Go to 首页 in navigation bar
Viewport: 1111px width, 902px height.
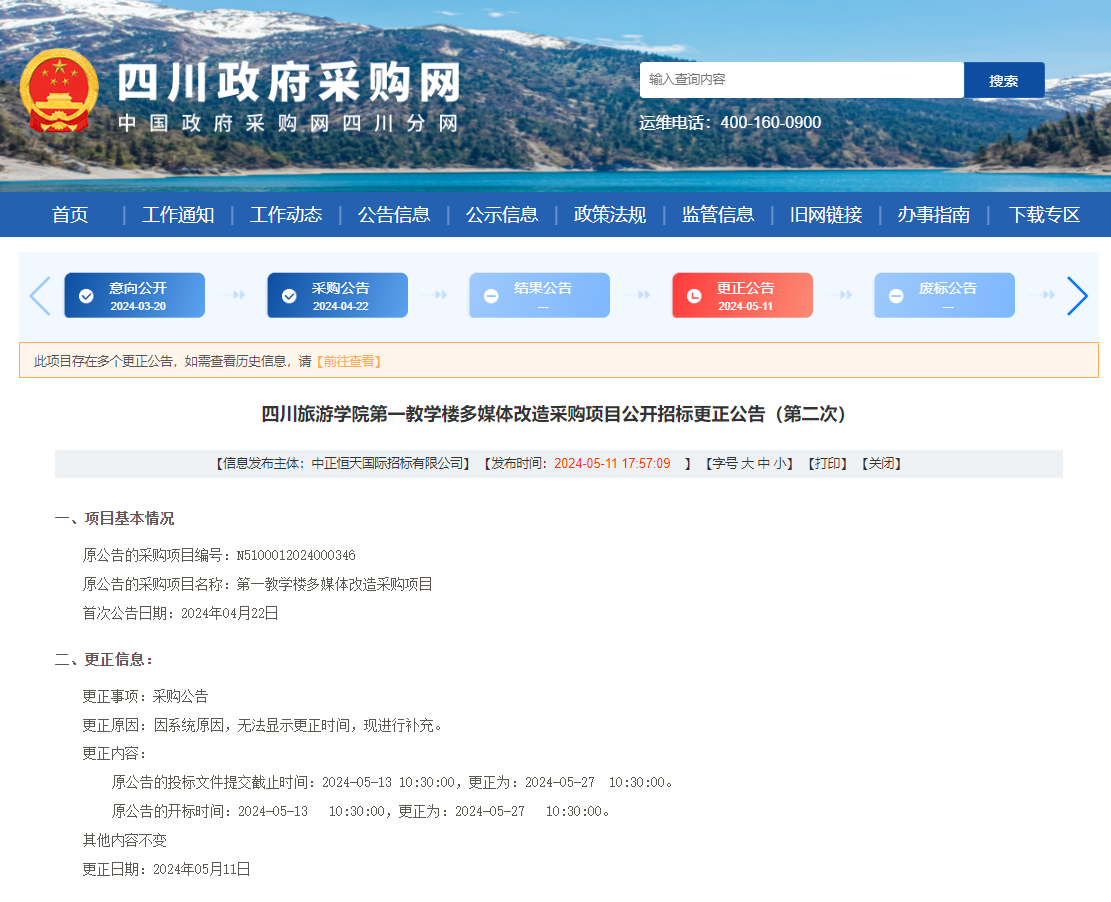point(70,215)
